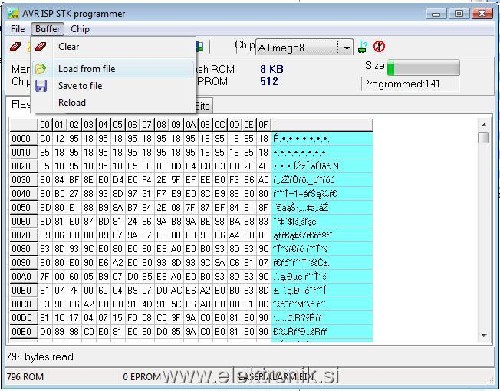Click the 0F column header

click(263, 125)
